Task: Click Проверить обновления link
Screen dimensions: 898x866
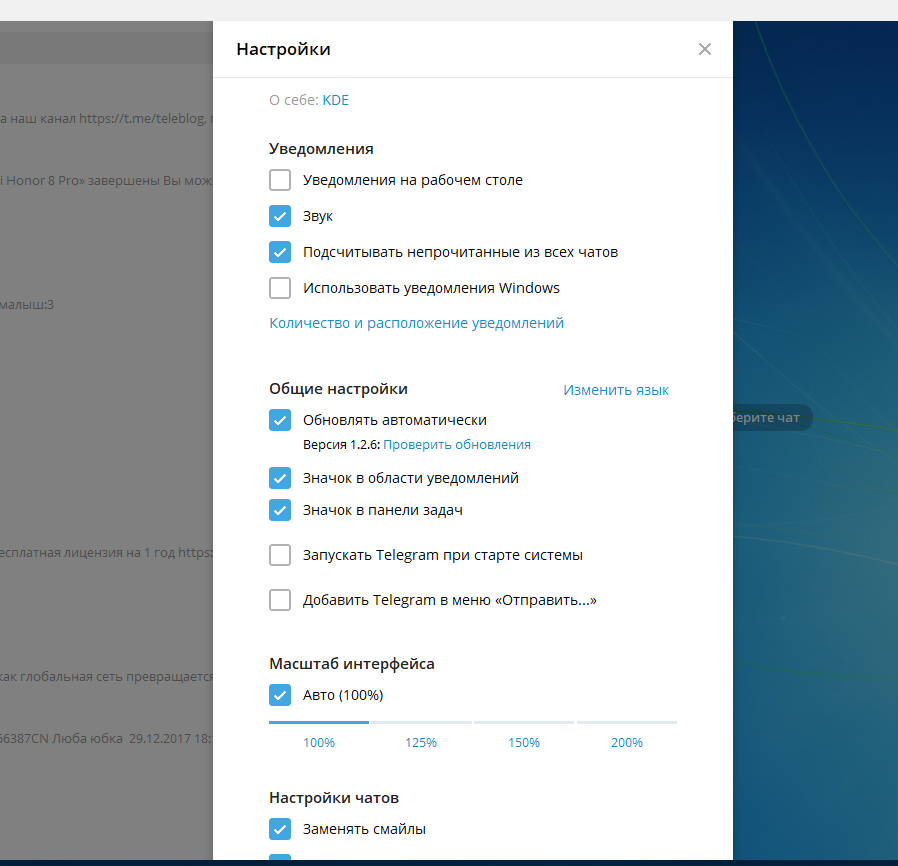Action: (x=456, y=444)
